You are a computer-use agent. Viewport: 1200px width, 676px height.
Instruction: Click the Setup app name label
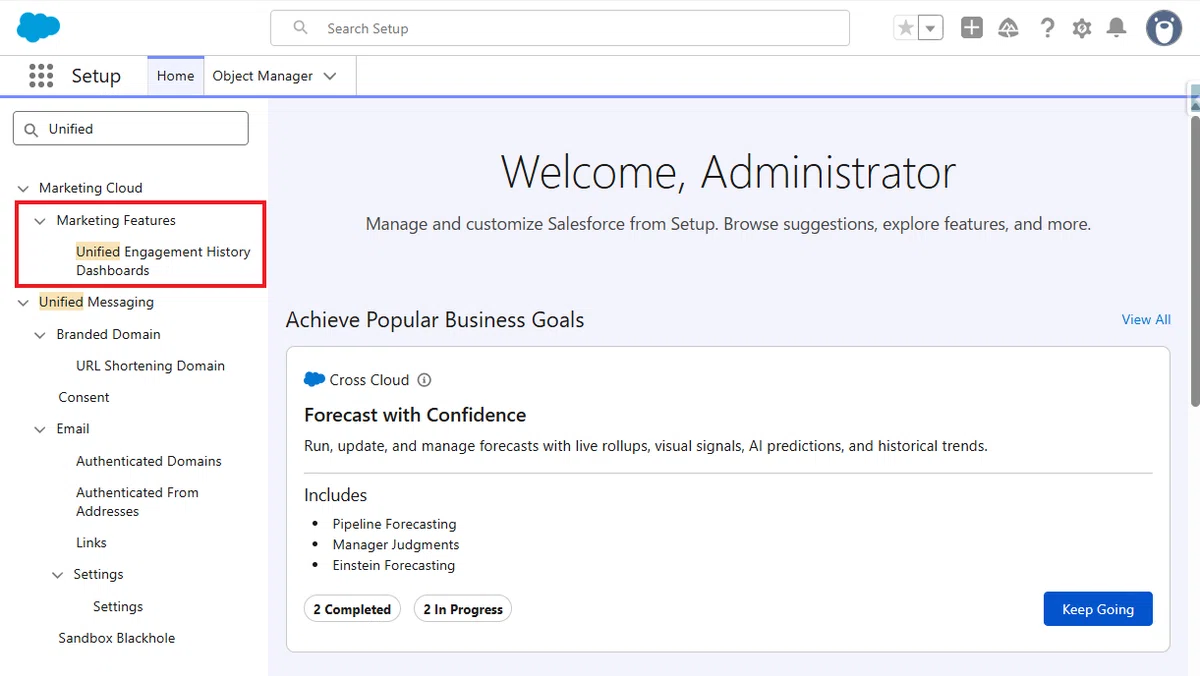pyautogui.click(x=96, y=76)
